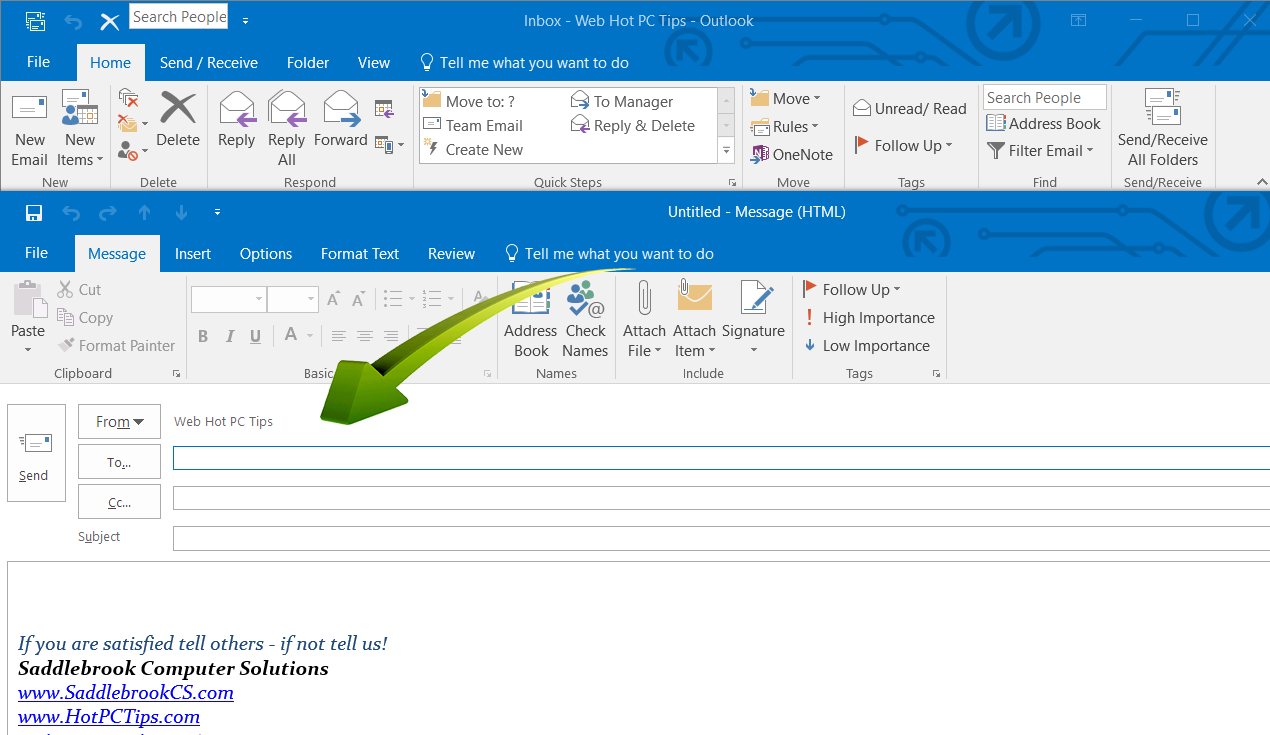The width and height of the screenshot is (1270, 735).
Task: Select the Move to: ? quick step
Action: click(469, 101)
